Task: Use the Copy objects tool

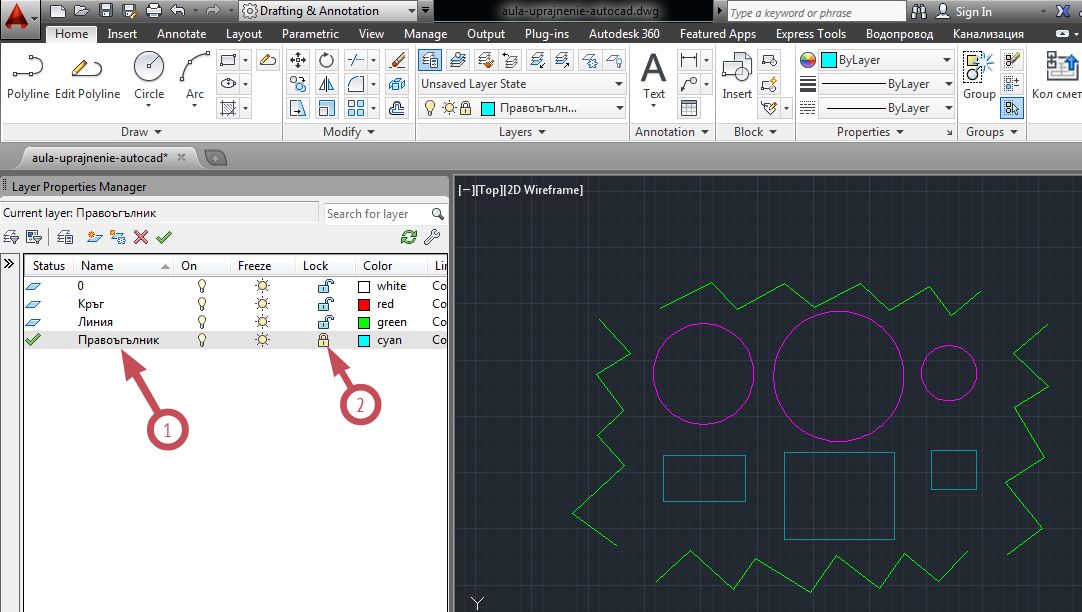Action: (298, 84)
